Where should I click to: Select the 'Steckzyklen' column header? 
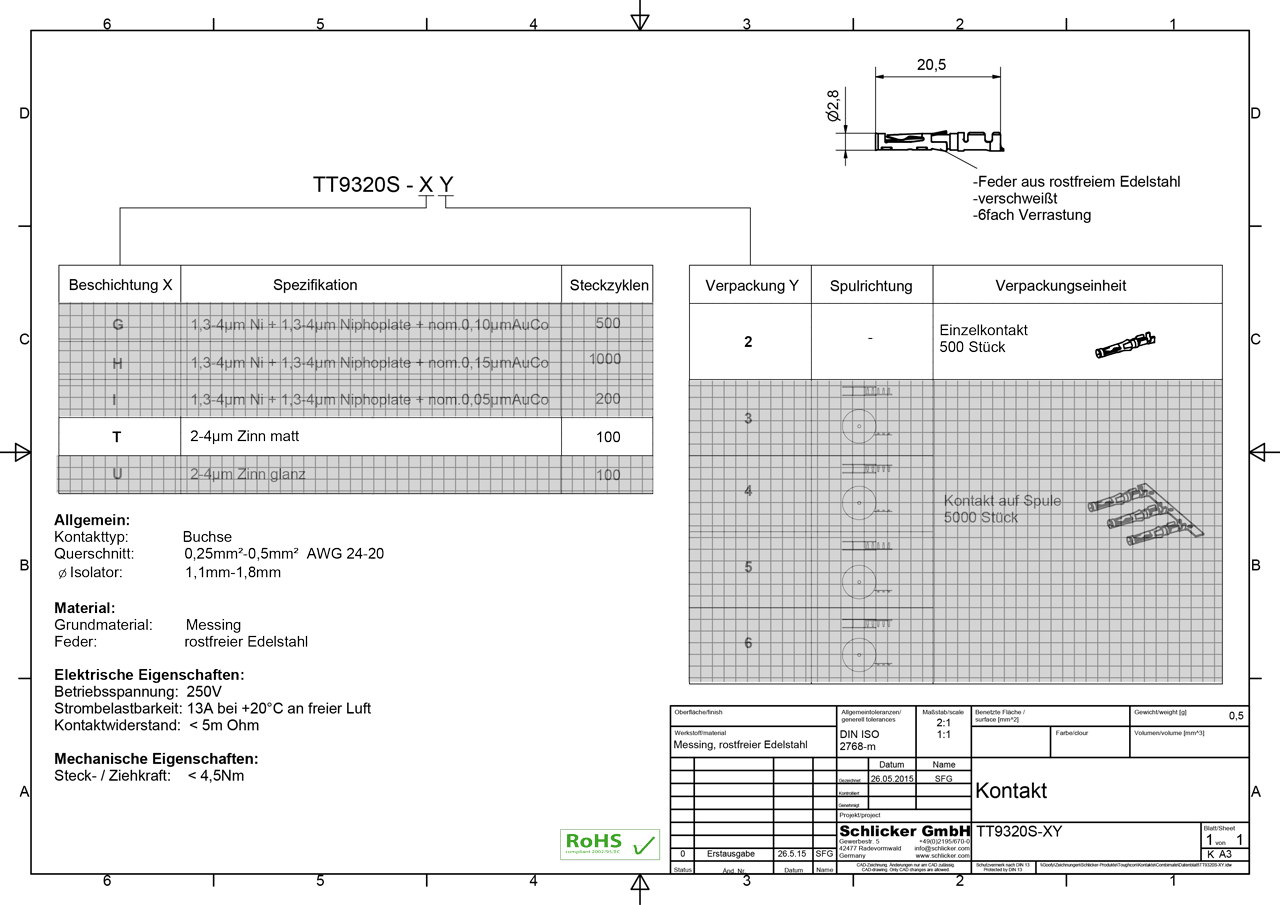tap(609, 285)
